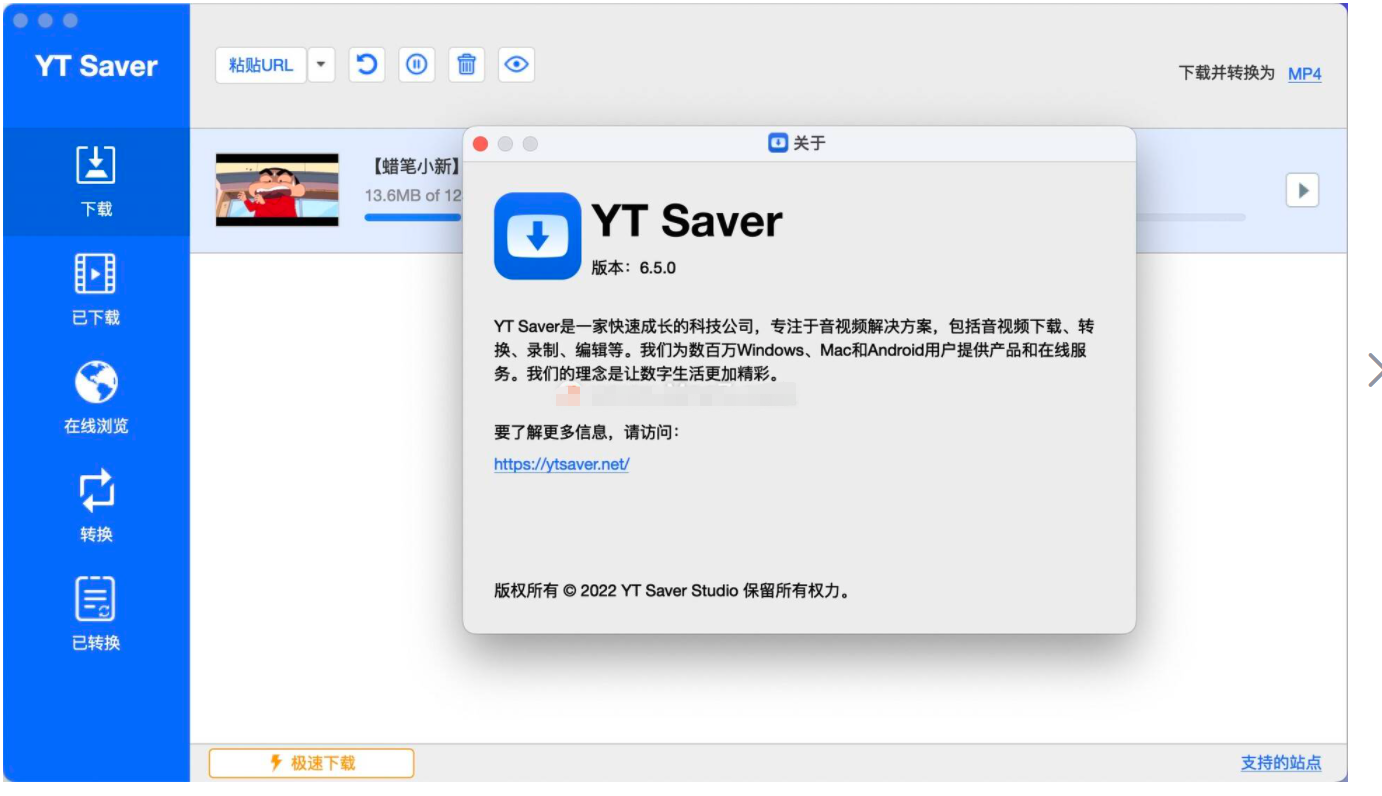The image size is (1382, 796).
Task: Click the YT Saver logo in sidebar
Action: (x=96, y=66)
